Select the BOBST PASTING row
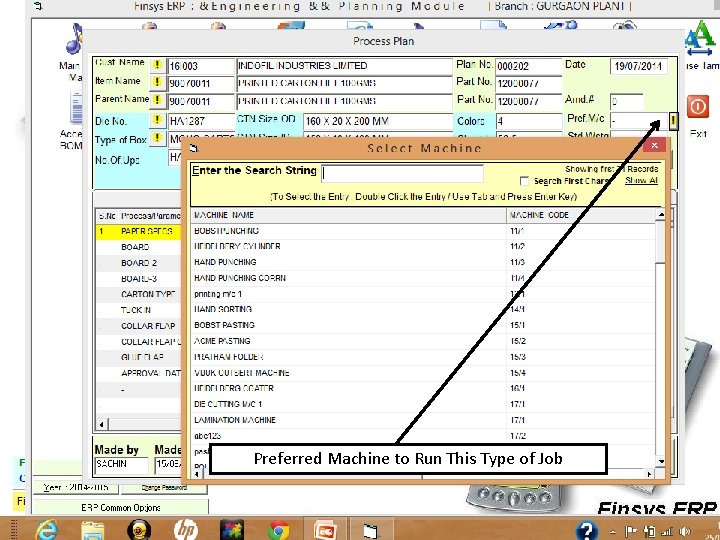Viewport: 720px width, 540px height. (x=423, y=325)
